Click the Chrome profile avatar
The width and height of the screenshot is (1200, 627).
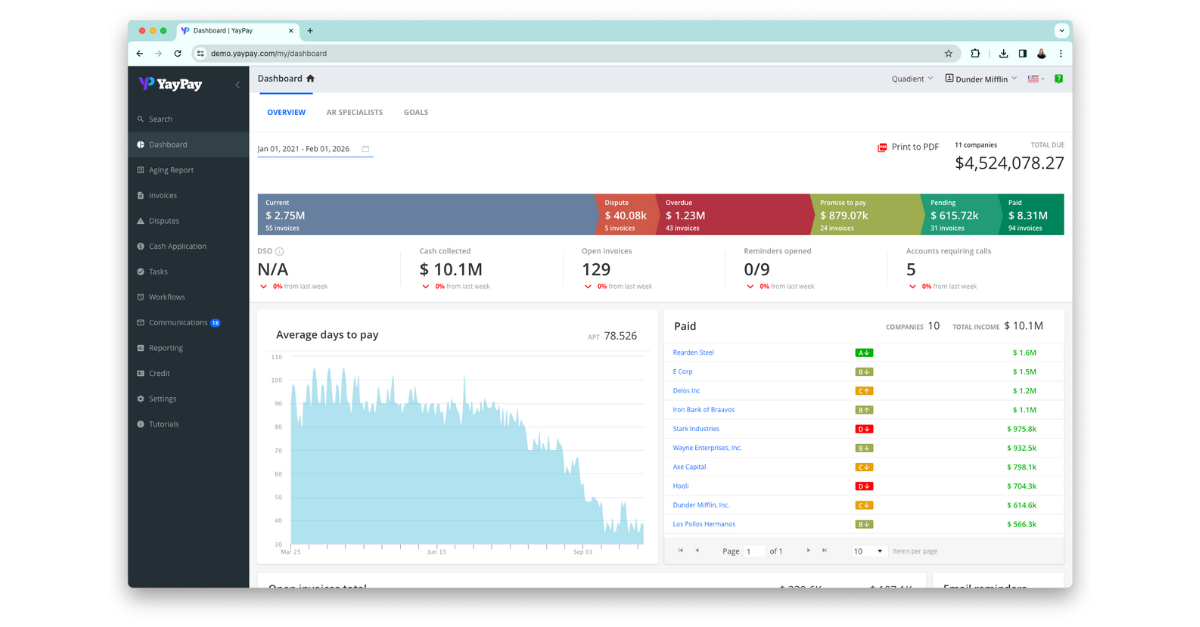point(1042,53)
